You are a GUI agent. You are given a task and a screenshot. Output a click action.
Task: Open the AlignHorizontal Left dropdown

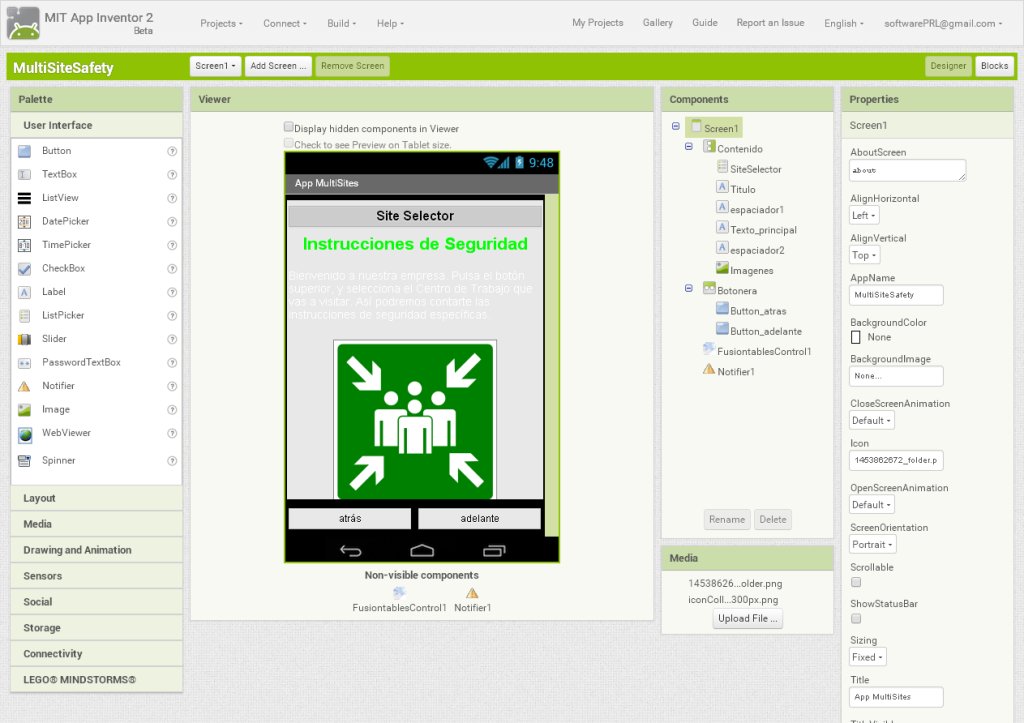pyautogui.click(x=864, y=216)
